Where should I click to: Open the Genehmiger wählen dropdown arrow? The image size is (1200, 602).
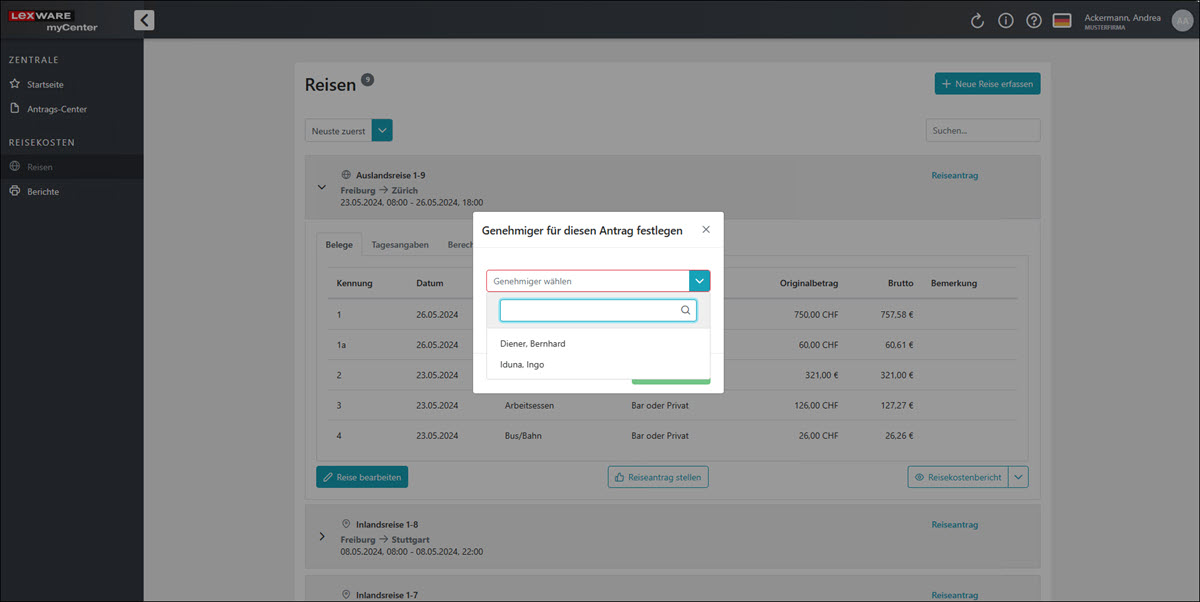click(700, 281)
